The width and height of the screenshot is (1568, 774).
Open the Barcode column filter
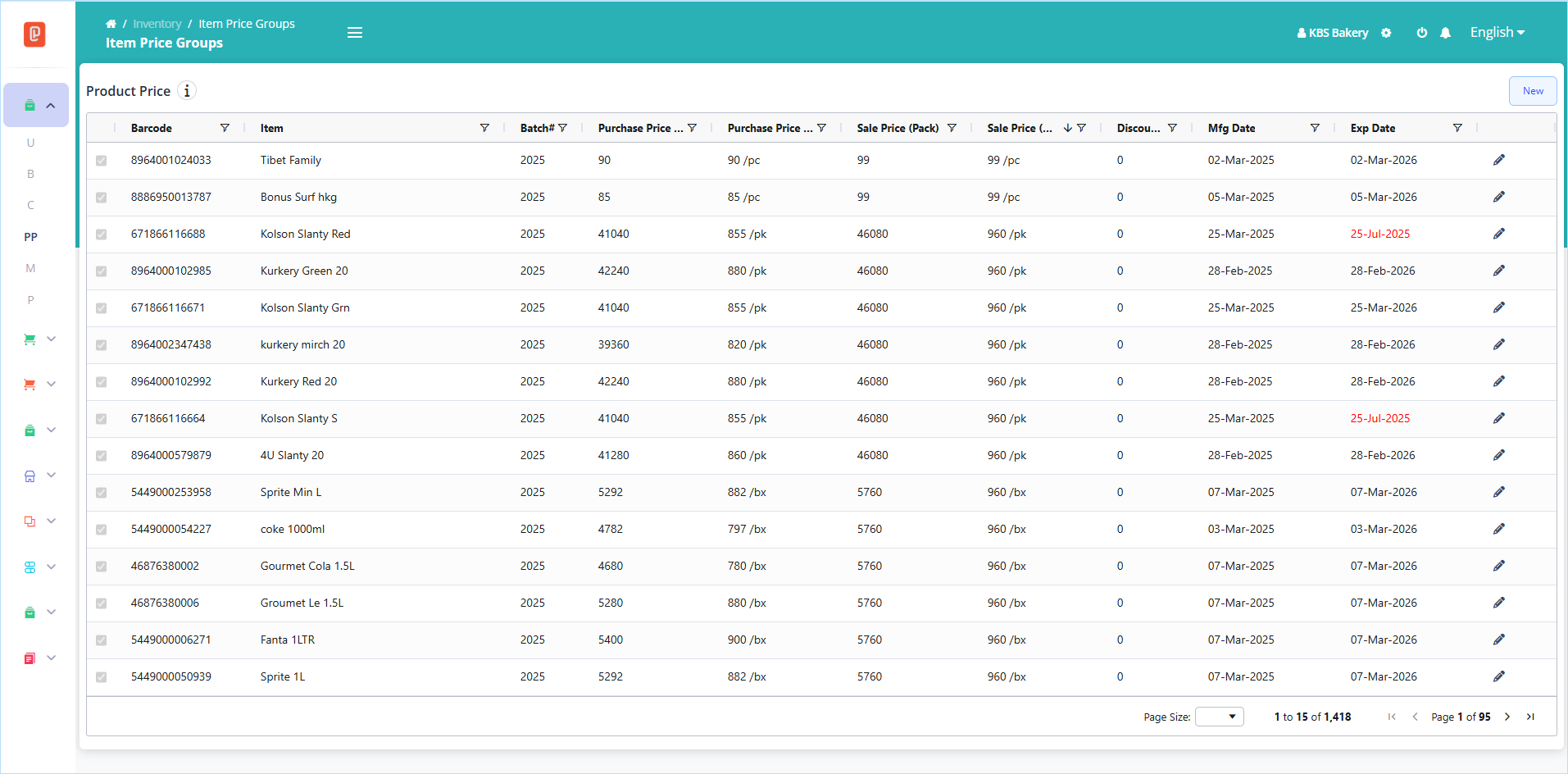pos(225,128)
